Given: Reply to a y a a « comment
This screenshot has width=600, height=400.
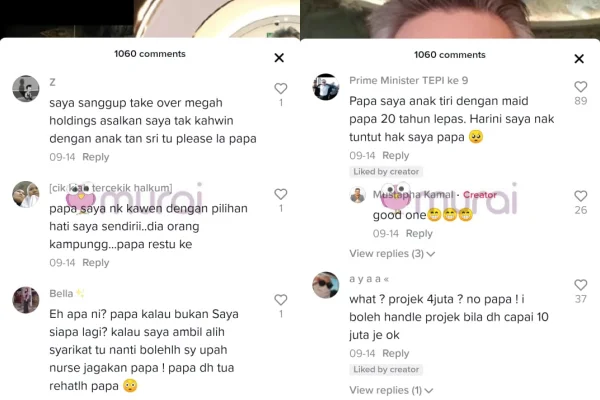Looking at the screenshot, I should (x=396, y=353).
